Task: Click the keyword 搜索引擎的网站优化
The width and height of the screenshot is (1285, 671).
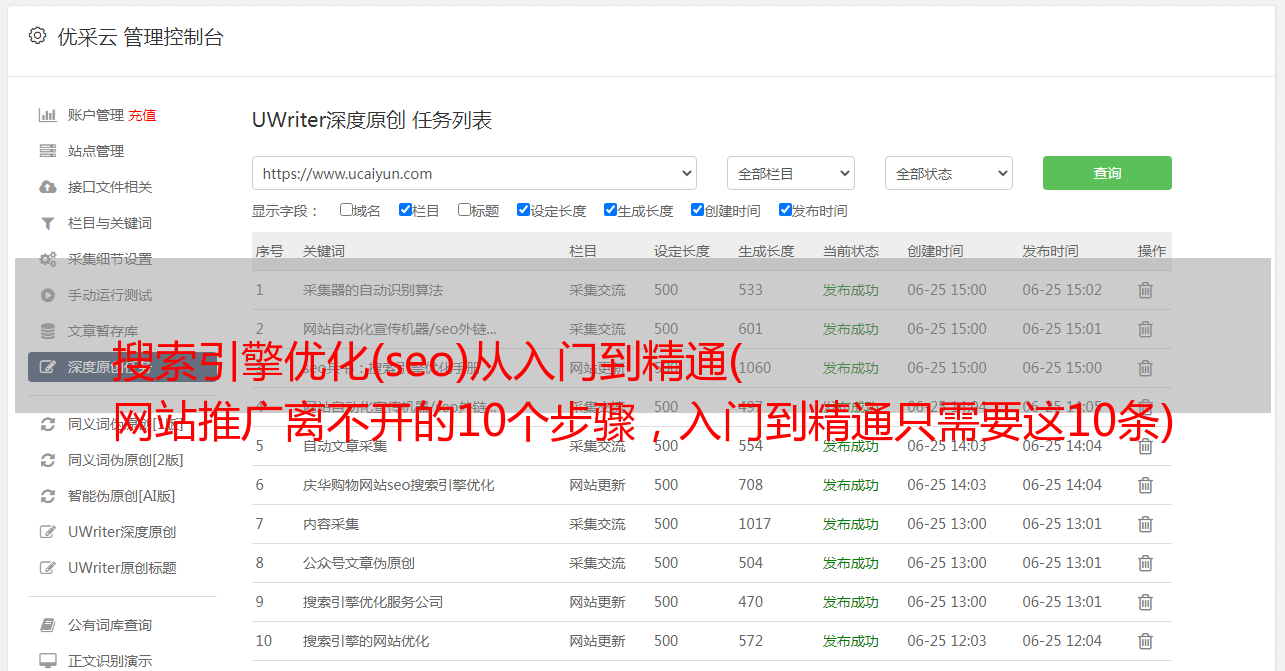Action: tap(366, 641)
